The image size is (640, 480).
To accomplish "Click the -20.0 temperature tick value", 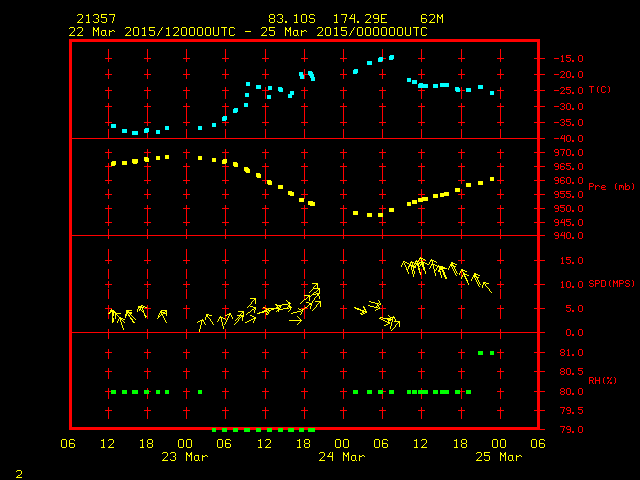I will (x=569, y=75).
